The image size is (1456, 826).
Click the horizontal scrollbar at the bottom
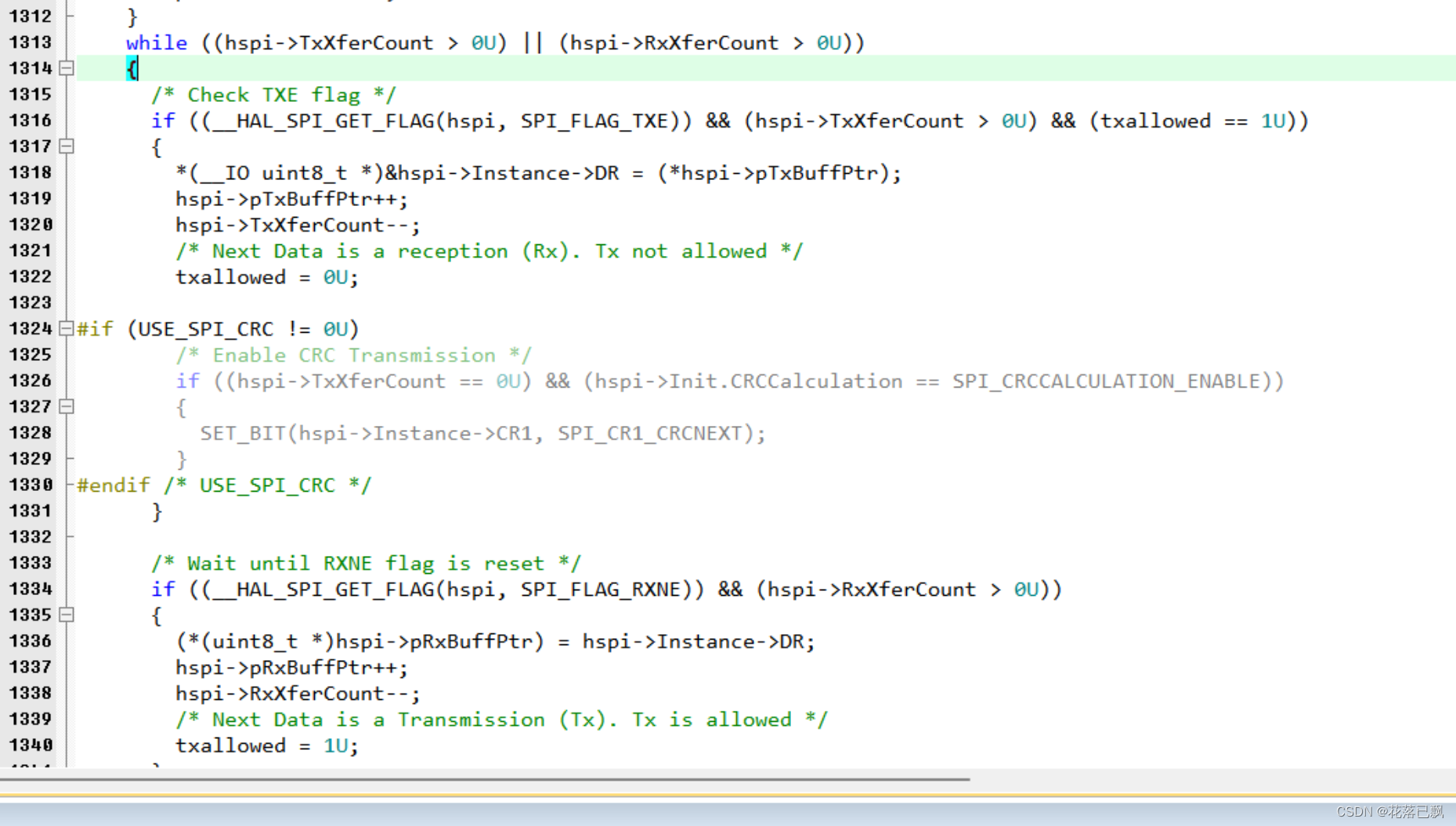pyautogui.click(x=485, y=780)
